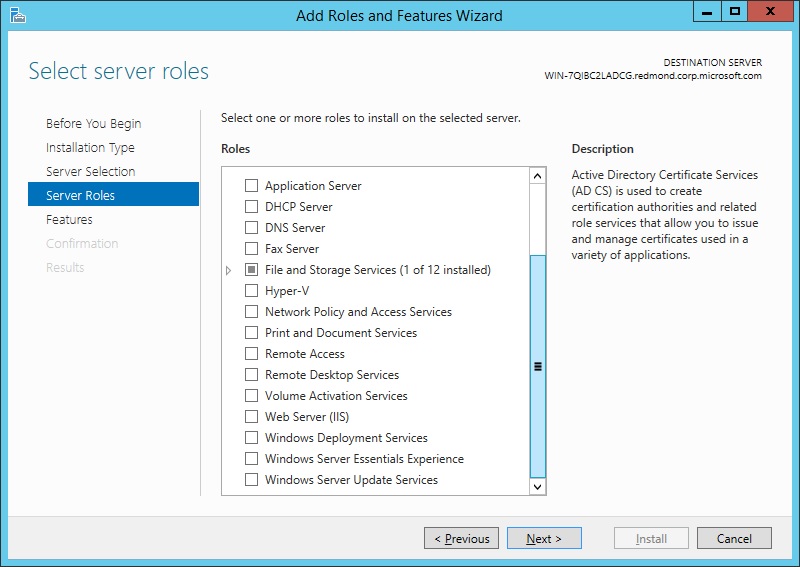
Task: Close the Add Roles wizard window
Action: click(x=771, y=11)
